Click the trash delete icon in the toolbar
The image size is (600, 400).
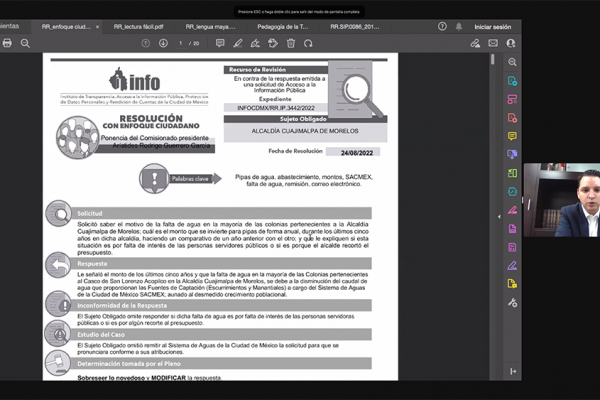click(291, 43)
